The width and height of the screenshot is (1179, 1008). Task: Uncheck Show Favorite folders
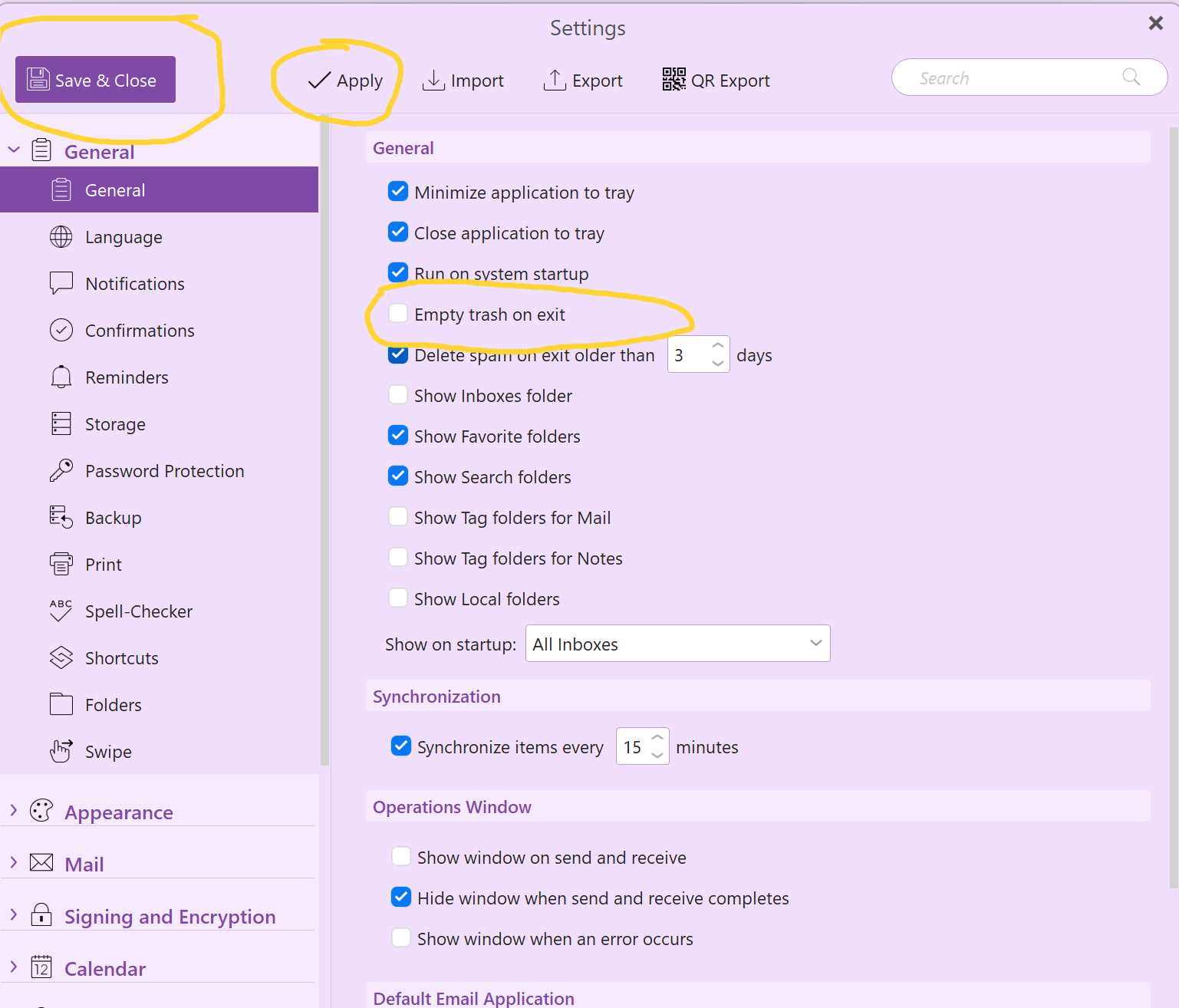tap(398, 435)
